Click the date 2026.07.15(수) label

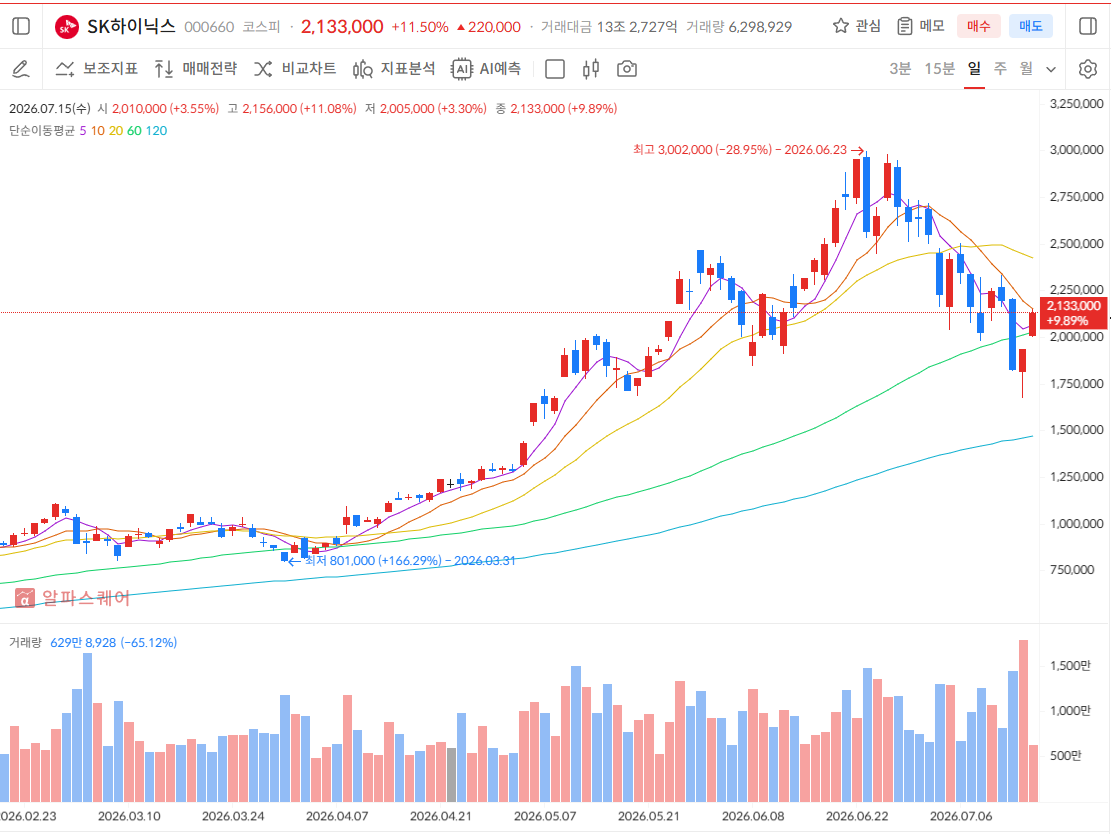coord(50,108)
